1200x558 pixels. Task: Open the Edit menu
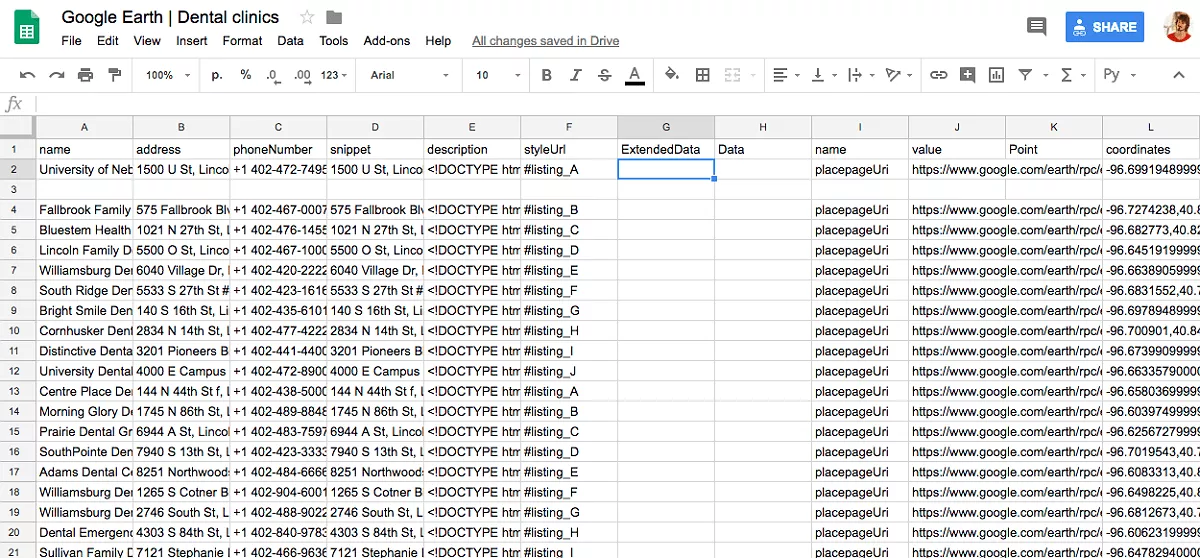pos(108,41)
